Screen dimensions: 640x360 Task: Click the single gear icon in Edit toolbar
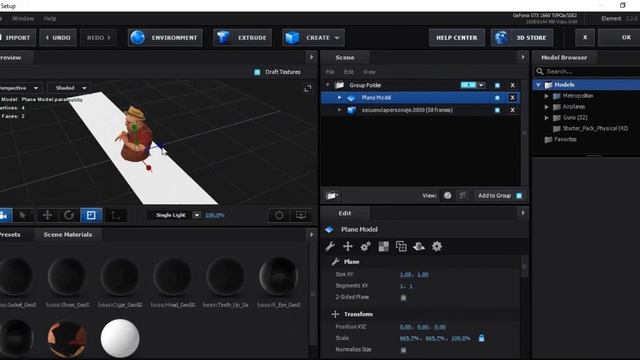pyautogui.click(x=437, y=246)
